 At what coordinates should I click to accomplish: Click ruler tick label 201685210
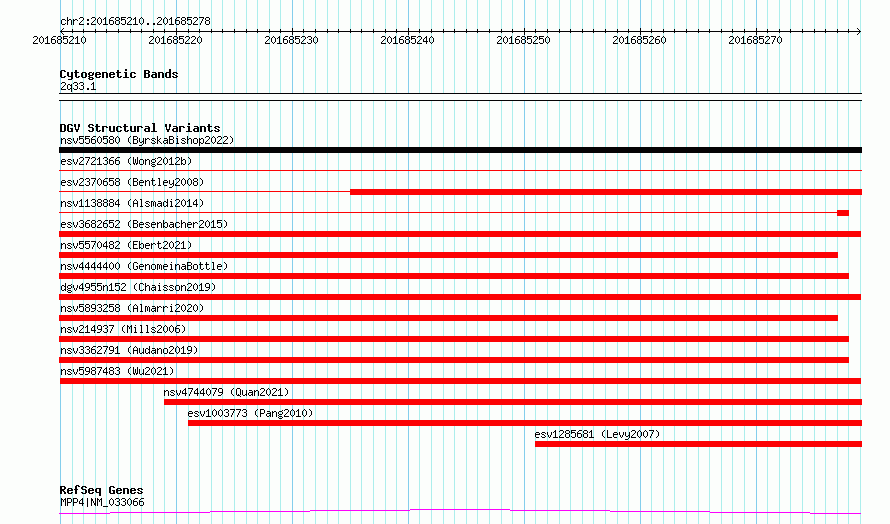60,40
